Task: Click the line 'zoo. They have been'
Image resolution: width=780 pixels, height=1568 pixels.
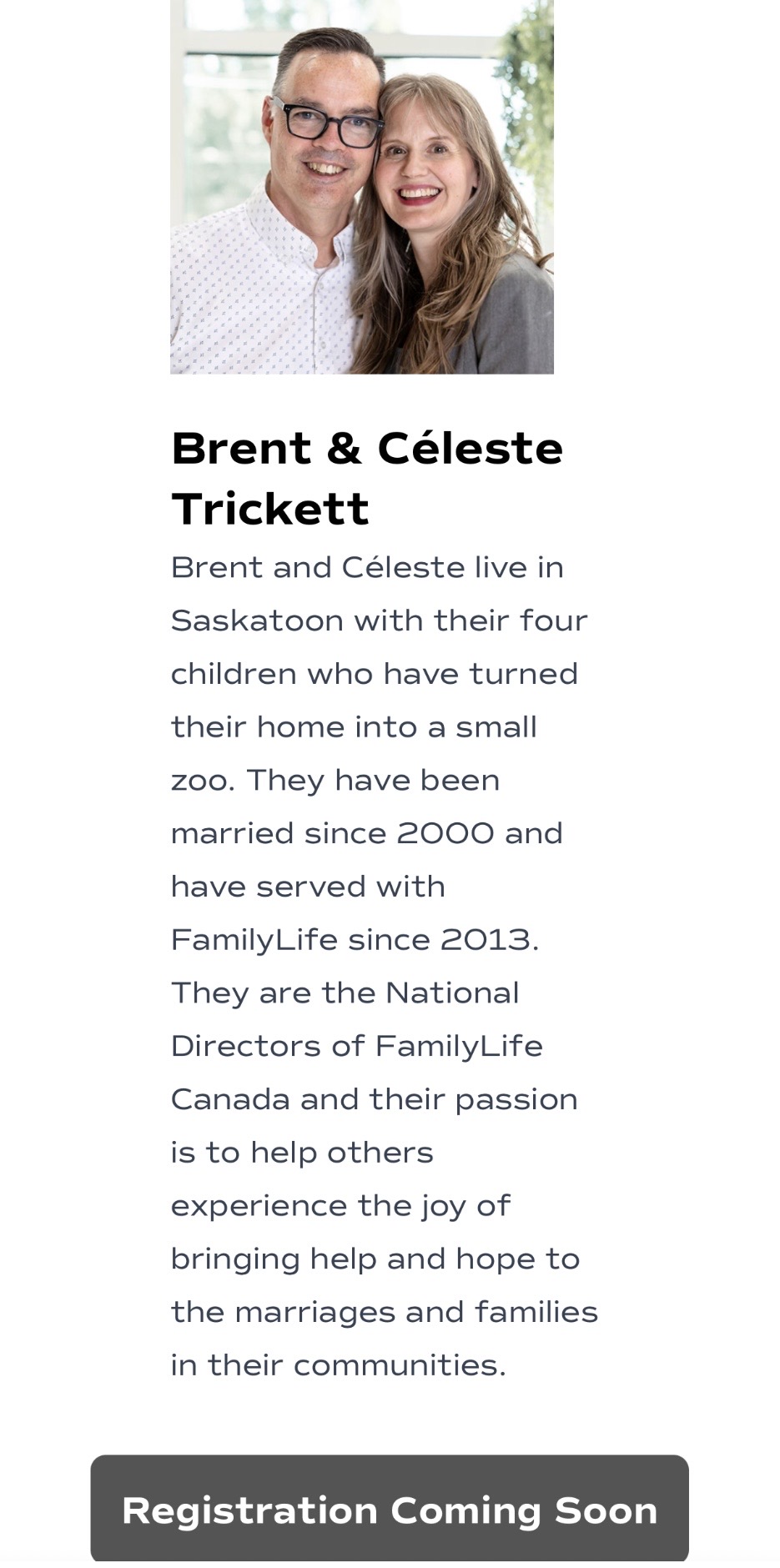Action: click(335, 781)
